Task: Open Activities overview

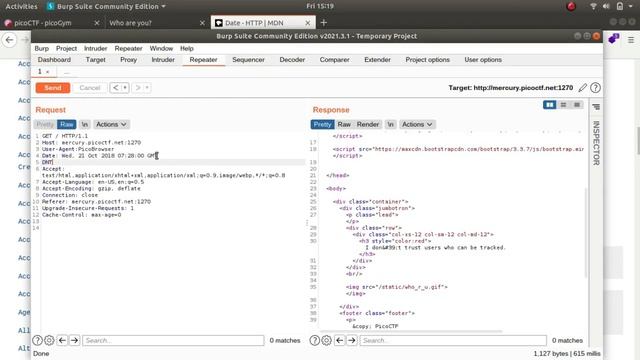Action: pyautogui.click(x=21, y=6)
